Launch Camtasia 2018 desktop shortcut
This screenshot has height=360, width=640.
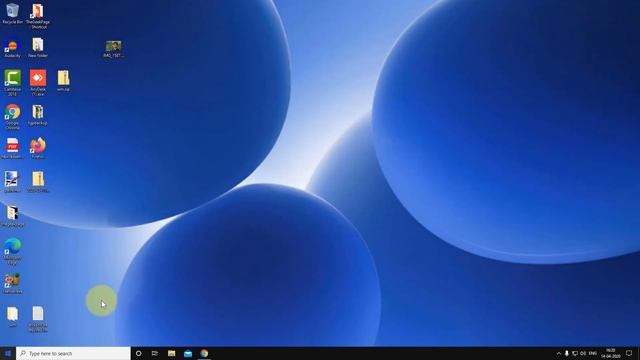12,82
